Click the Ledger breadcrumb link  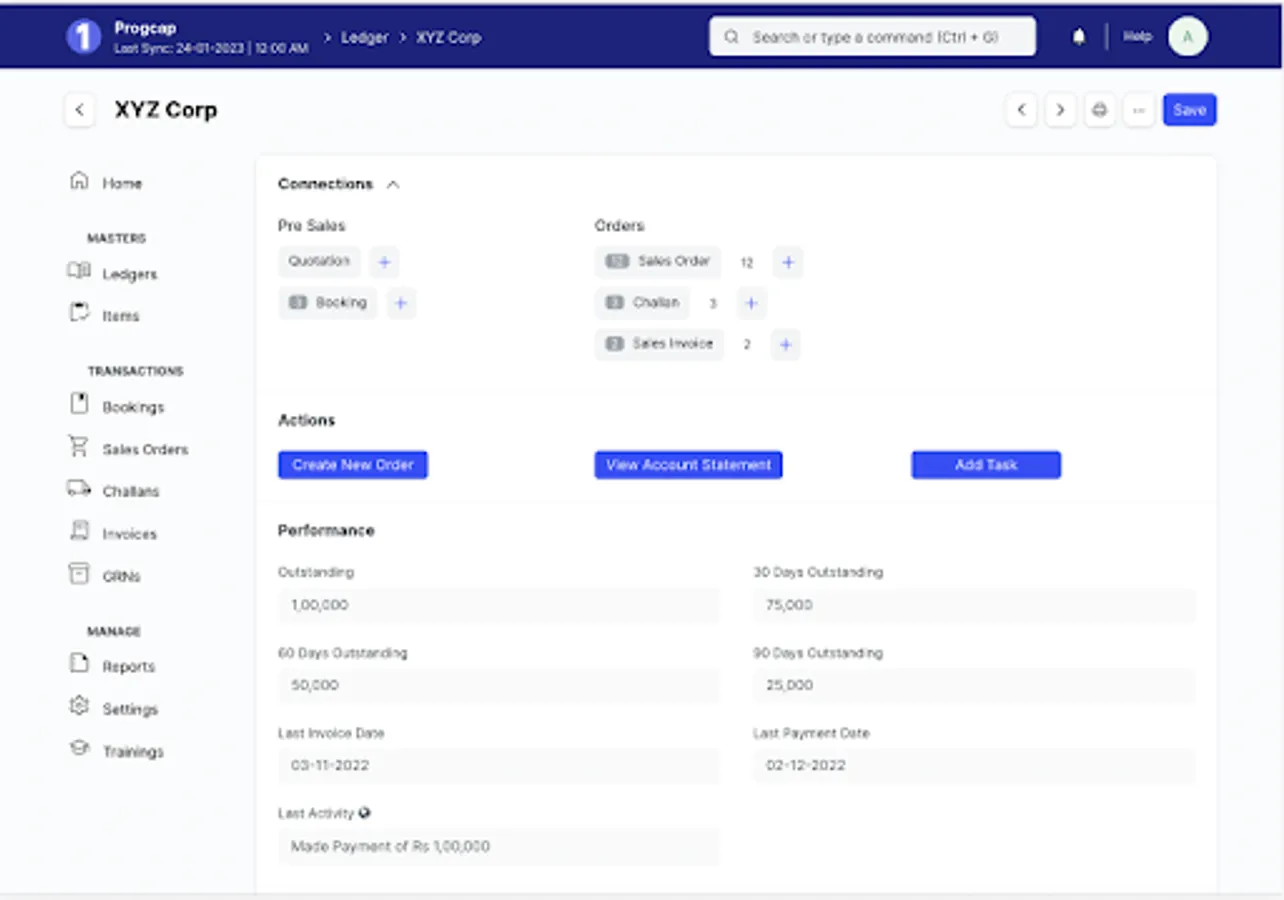tap(364, 37)
